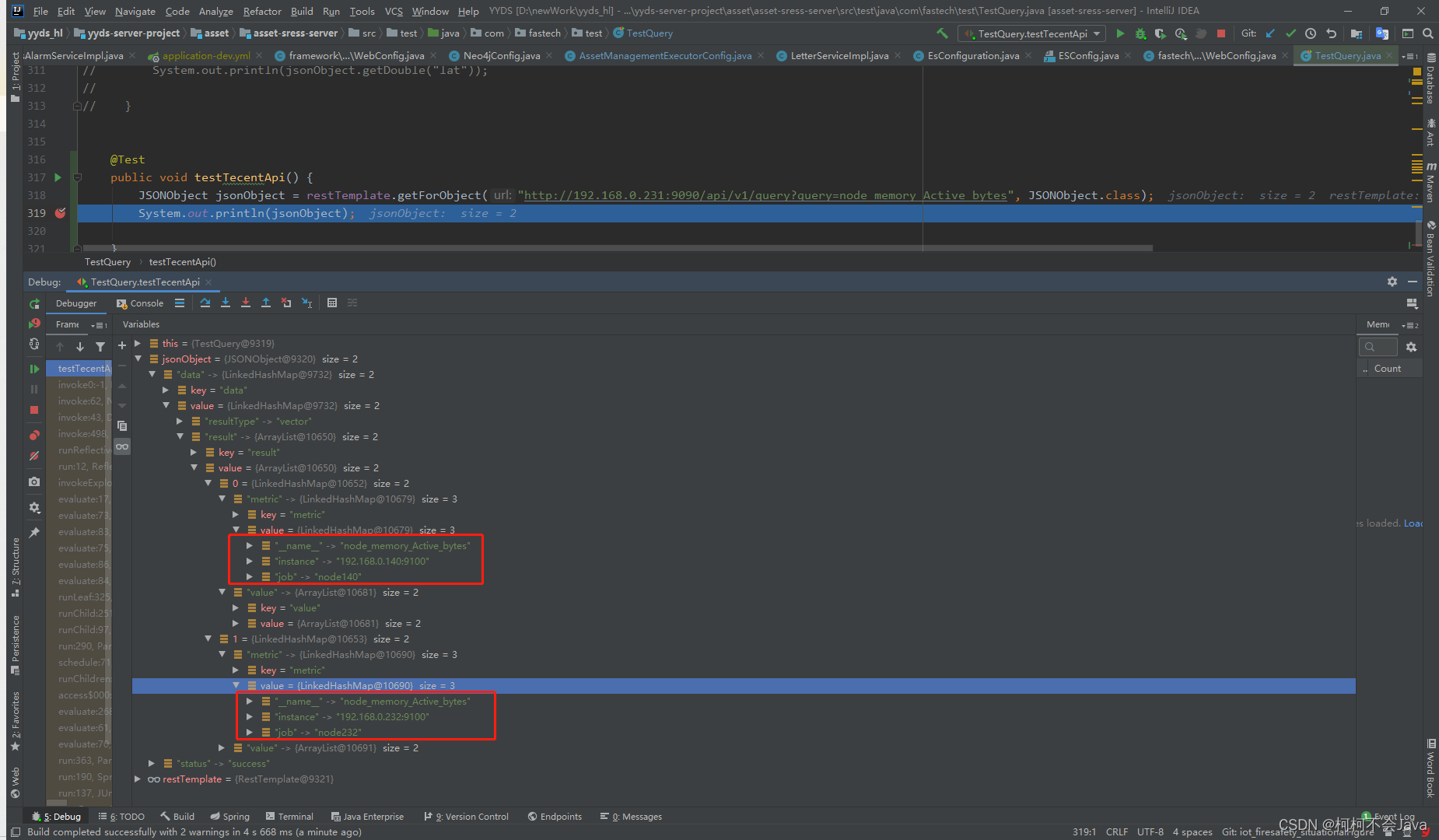Click Rerun TestQuery icon in the debug sidebar
The image size is (1439, 840).
coord(34,303)
